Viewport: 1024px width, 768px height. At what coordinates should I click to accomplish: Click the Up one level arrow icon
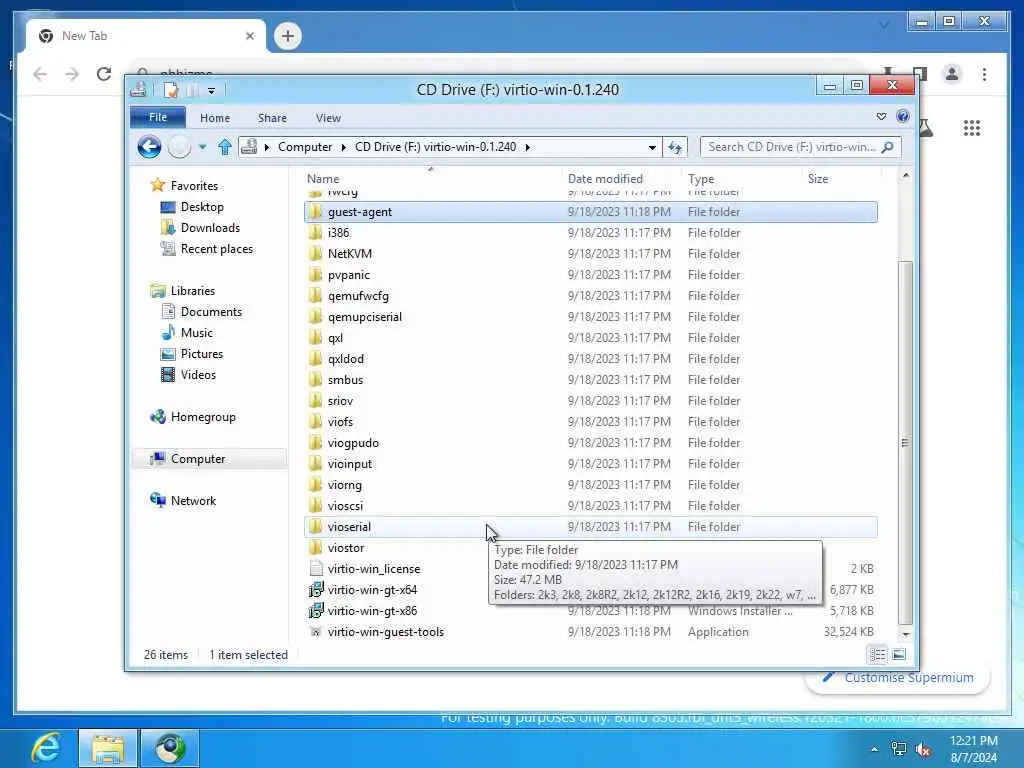(225, 147)
